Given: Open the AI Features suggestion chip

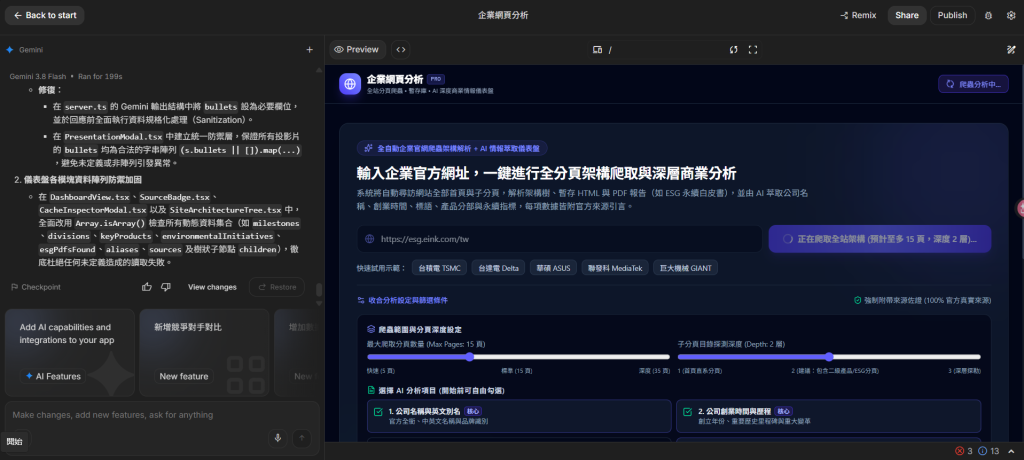Looking at the screenshot, I should pyautogui.click(x=53, y=376).
